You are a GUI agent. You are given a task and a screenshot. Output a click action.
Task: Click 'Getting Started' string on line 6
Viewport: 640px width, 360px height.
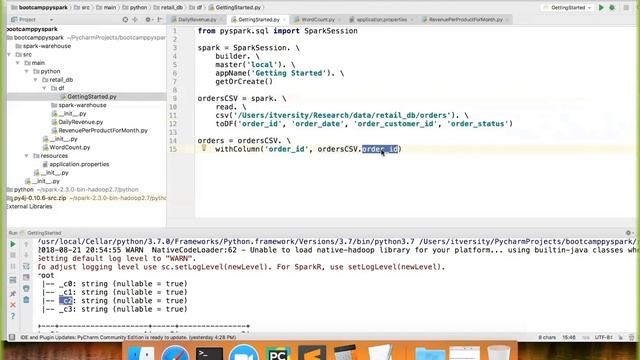(289, 73)
